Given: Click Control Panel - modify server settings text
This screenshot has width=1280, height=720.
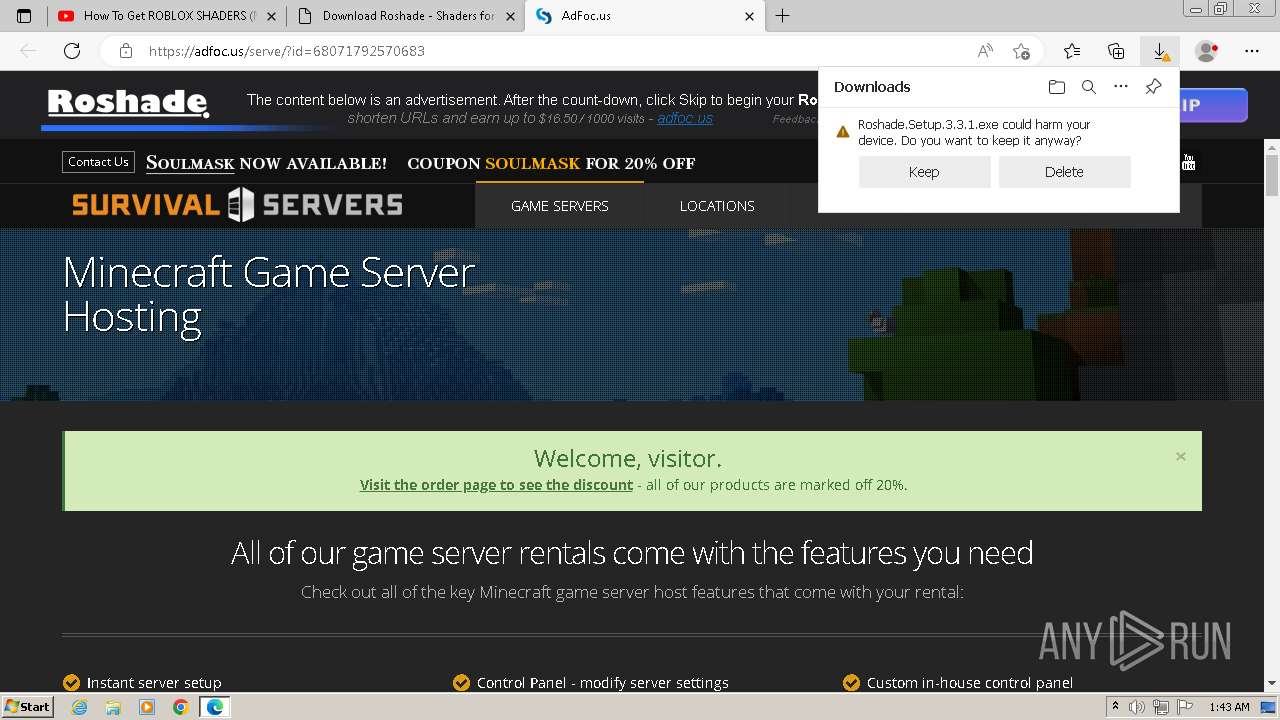Looking at the screenshot, I should coord(602,683).
